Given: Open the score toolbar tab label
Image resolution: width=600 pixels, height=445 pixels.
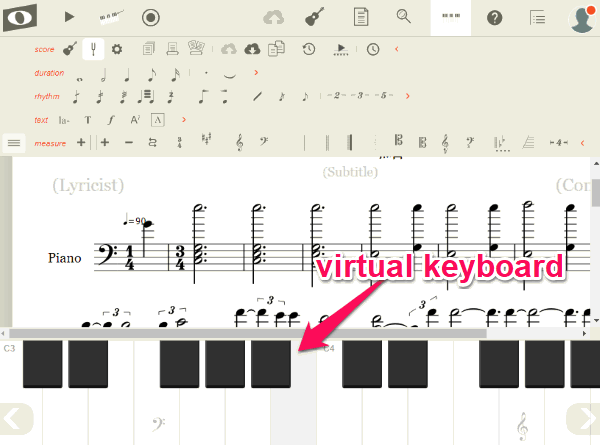Looking at the screenshot, I should pyautogui.click(x=44, y=49).
